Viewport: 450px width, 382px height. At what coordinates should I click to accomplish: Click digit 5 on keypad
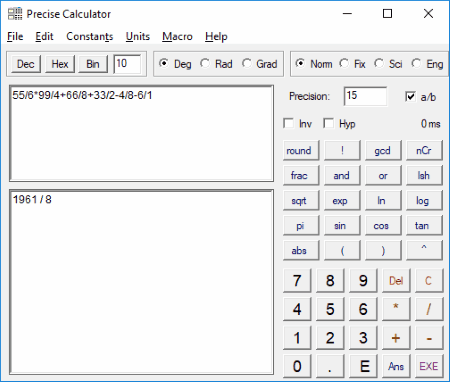330,310
